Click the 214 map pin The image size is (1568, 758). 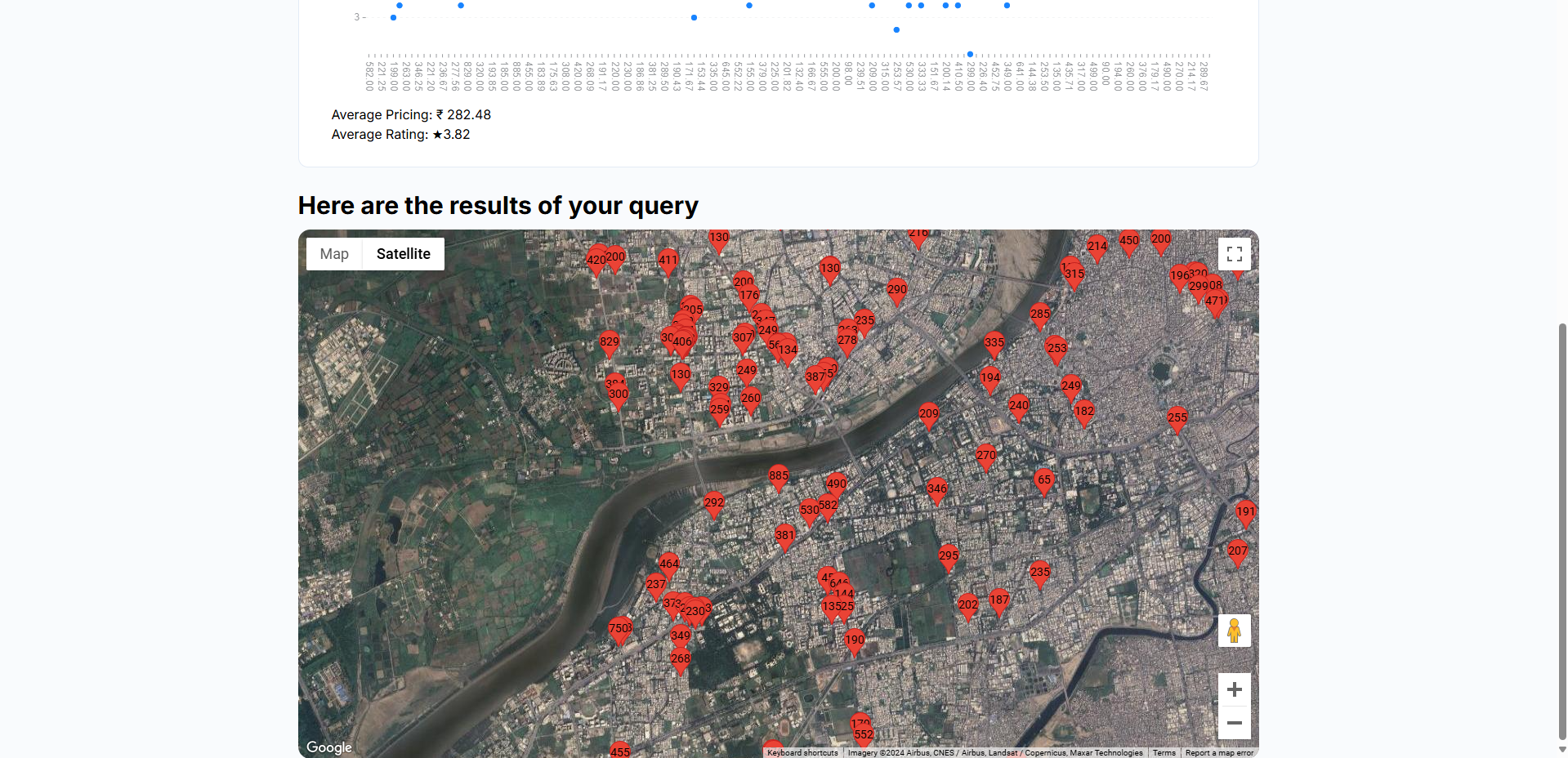(1097, 251)
